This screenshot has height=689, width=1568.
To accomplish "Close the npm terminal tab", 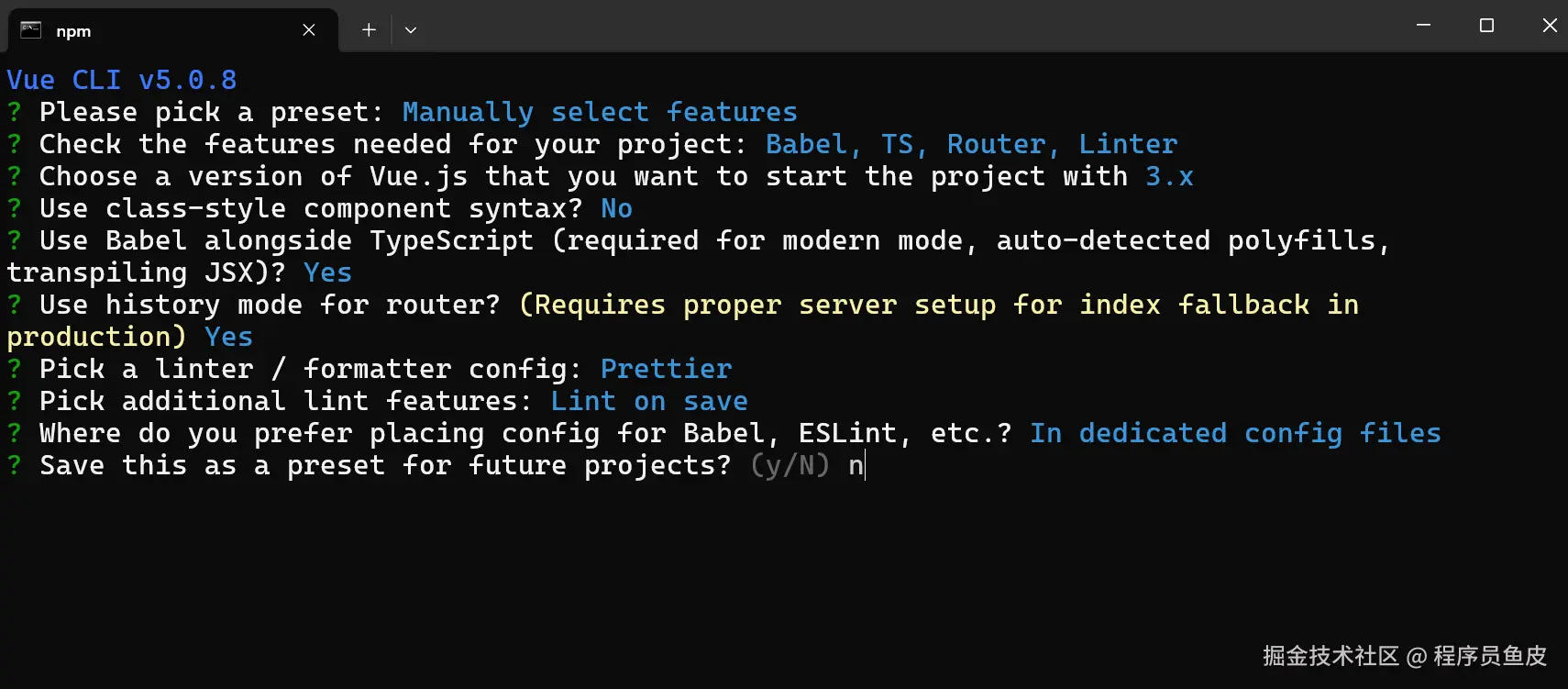I will coord(309,30).
